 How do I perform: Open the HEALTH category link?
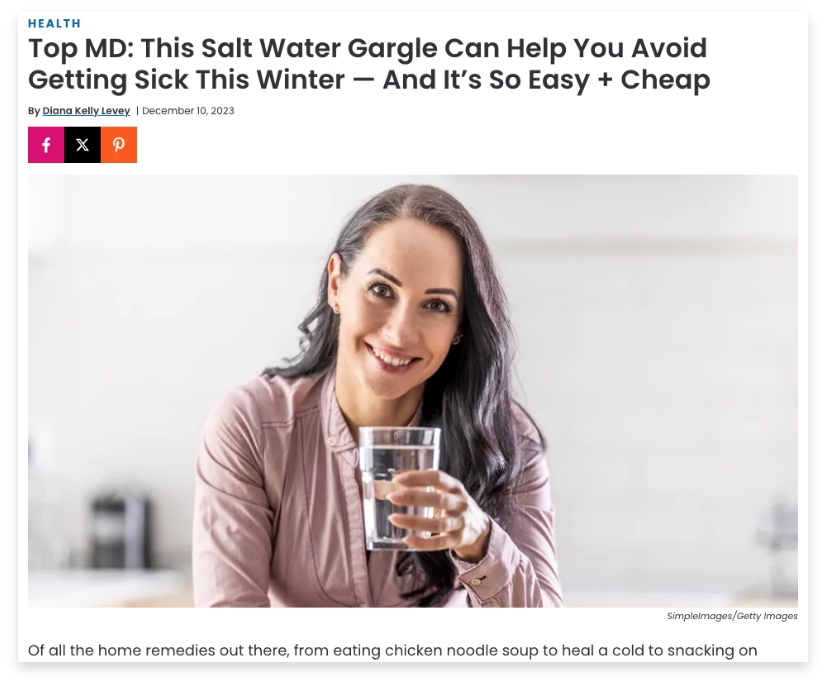click(54, 23)
